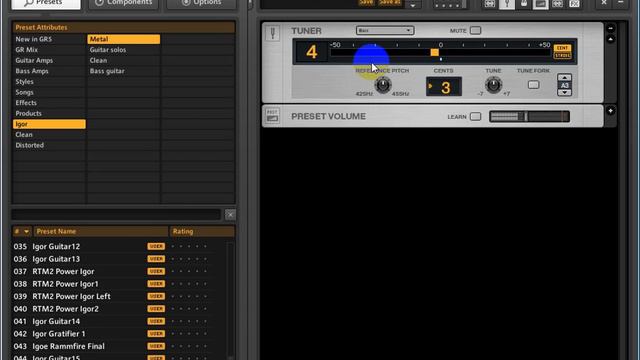Open the preset dropdown arrow near Save as
The image size is (640, 360).
click(413, 5)
